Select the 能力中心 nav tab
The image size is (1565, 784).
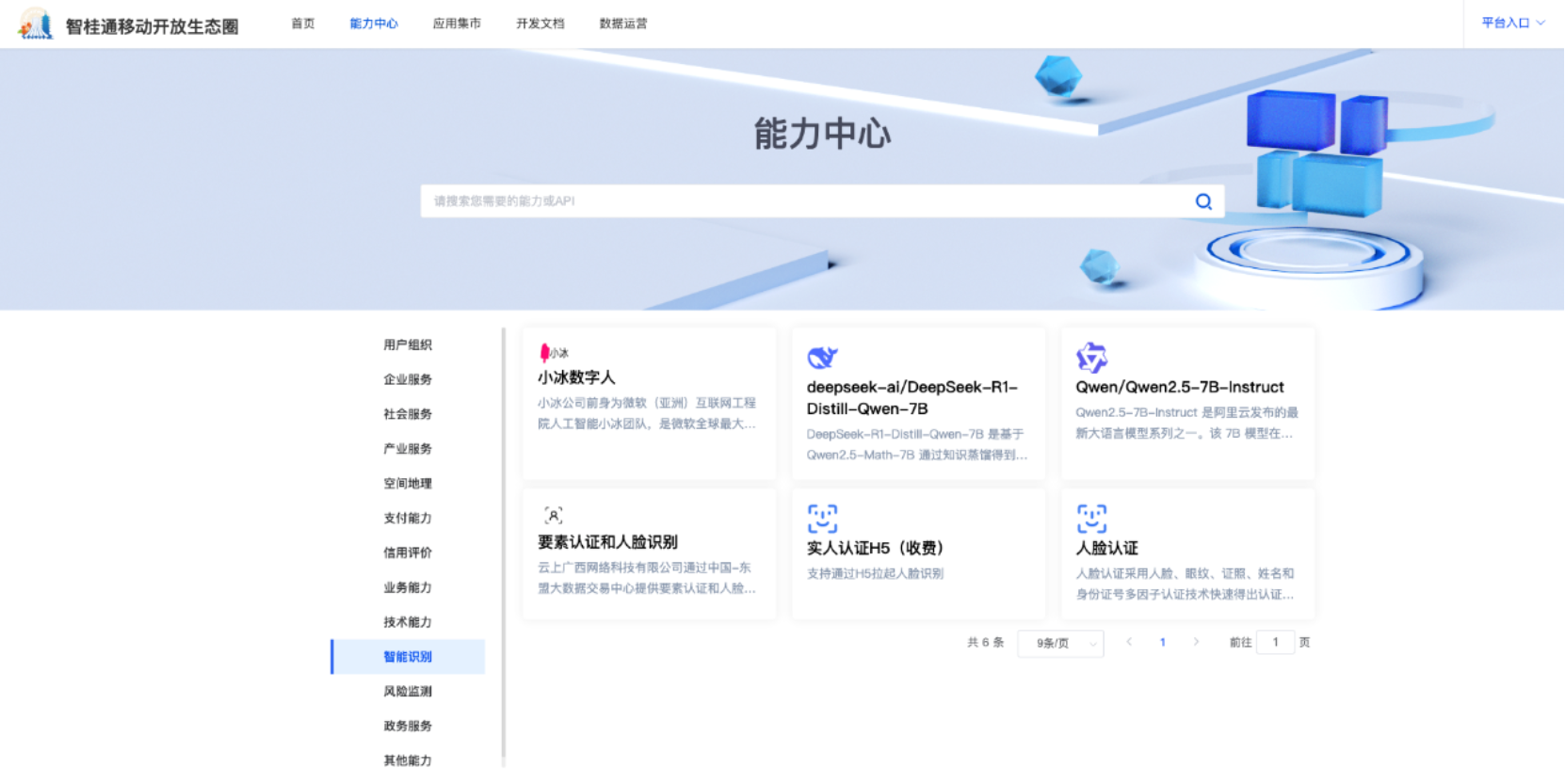(x=374, y=24)
